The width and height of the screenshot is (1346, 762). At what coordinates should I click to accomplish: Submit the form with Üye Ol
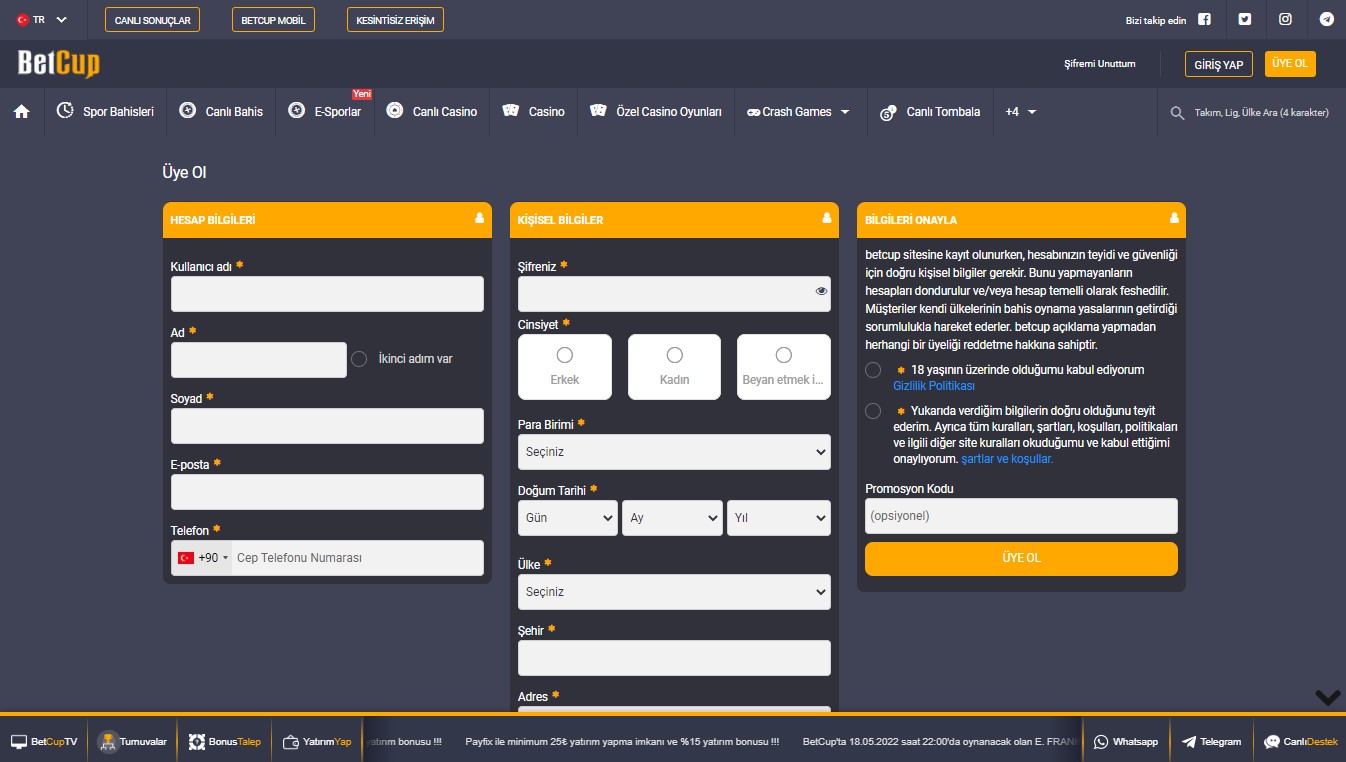click(1021, 558)
